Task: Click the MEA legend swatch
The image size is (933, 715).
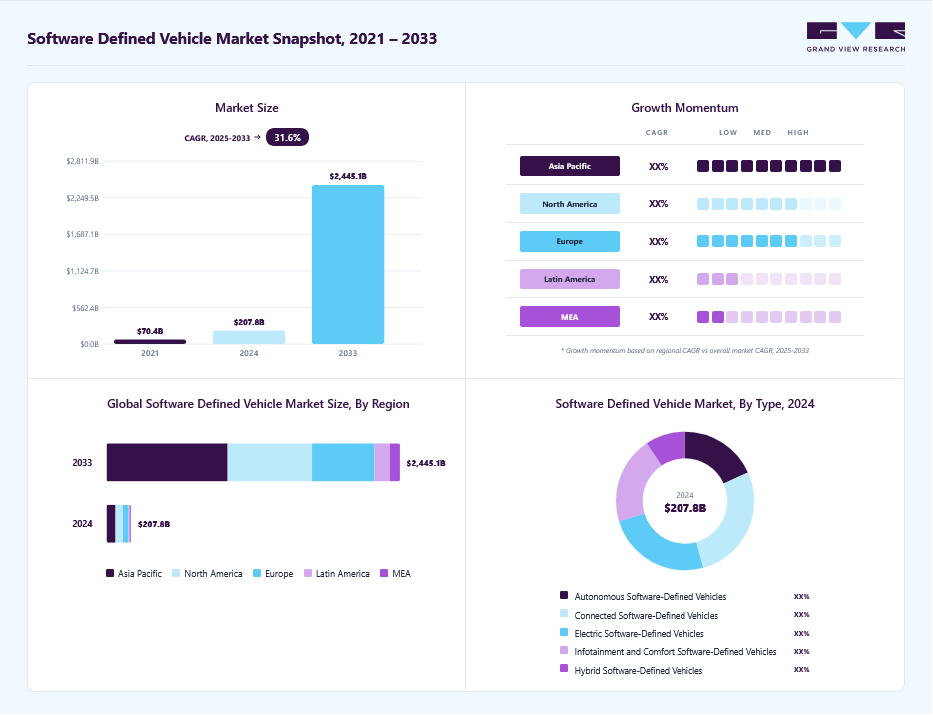Action: 384,573
